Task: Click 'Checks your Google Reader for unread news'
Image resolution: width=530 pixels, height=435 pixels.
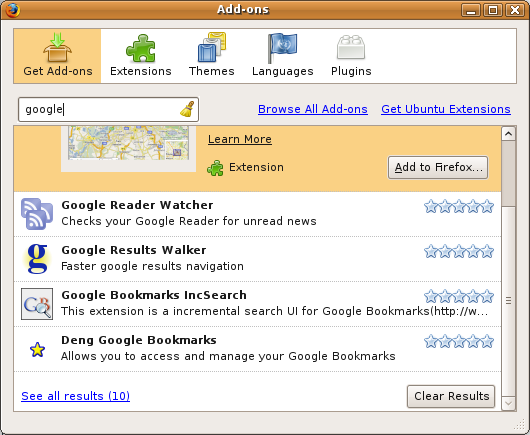Action: coord(189,221)
